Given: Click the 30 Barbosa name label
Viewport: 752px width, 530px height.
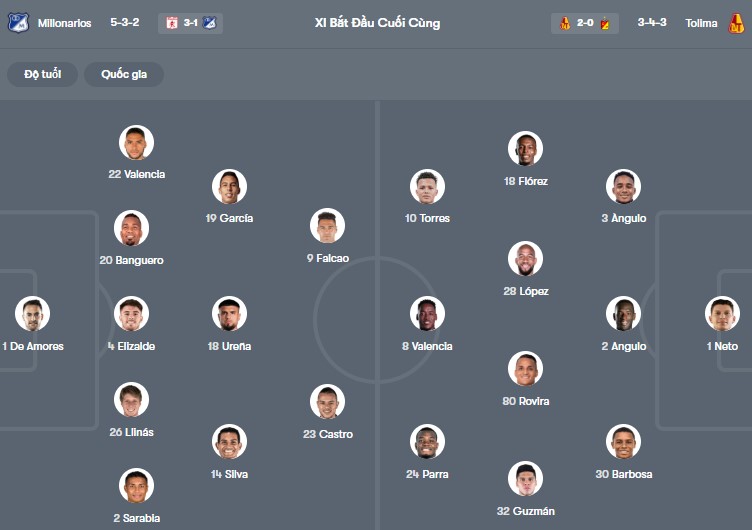Looking at the screenshot, I should [x=623, y=474].
